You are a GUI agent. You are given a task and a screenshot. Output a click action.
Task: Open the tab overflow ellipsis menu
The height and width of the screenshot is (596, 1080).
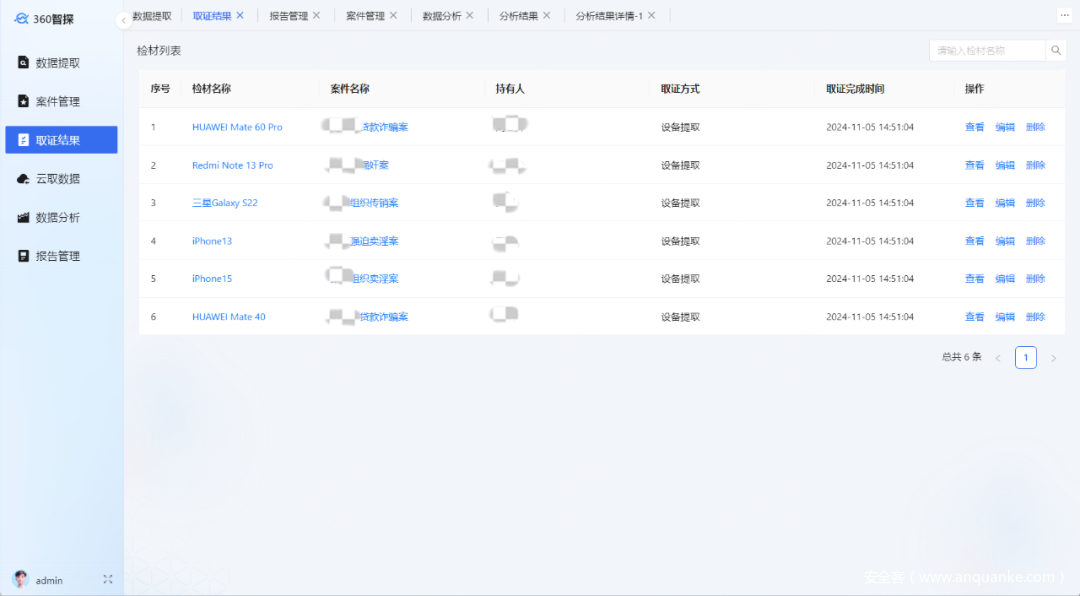pos(1063,16)
